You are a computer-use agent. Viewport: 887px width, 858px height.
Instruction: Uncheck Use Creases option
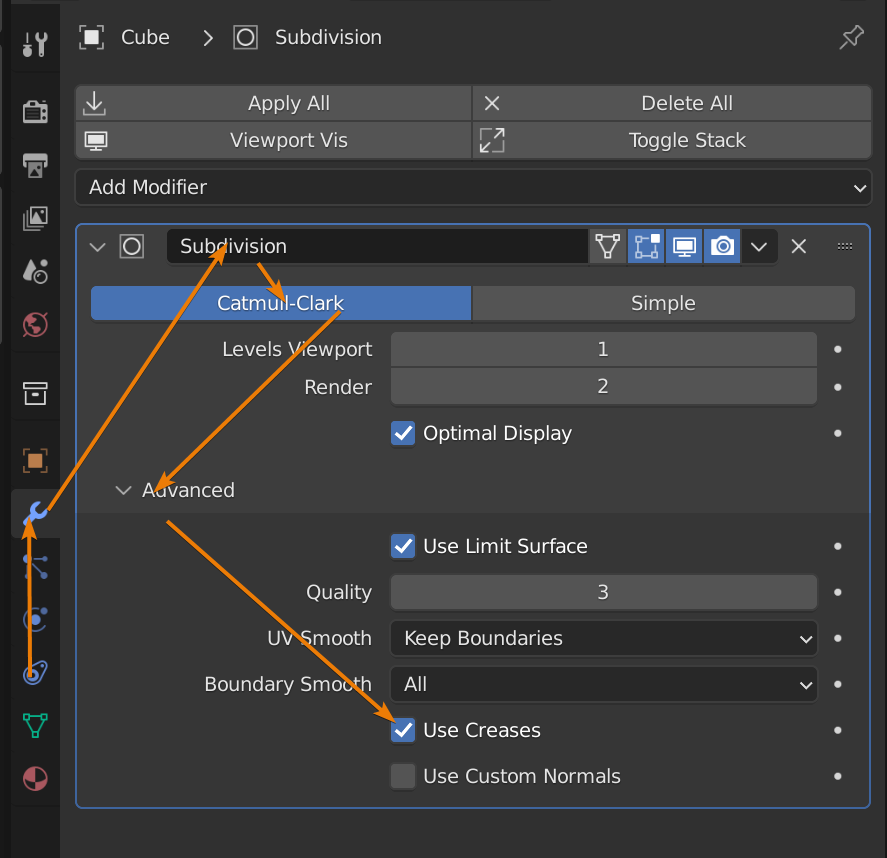(403, 730)
